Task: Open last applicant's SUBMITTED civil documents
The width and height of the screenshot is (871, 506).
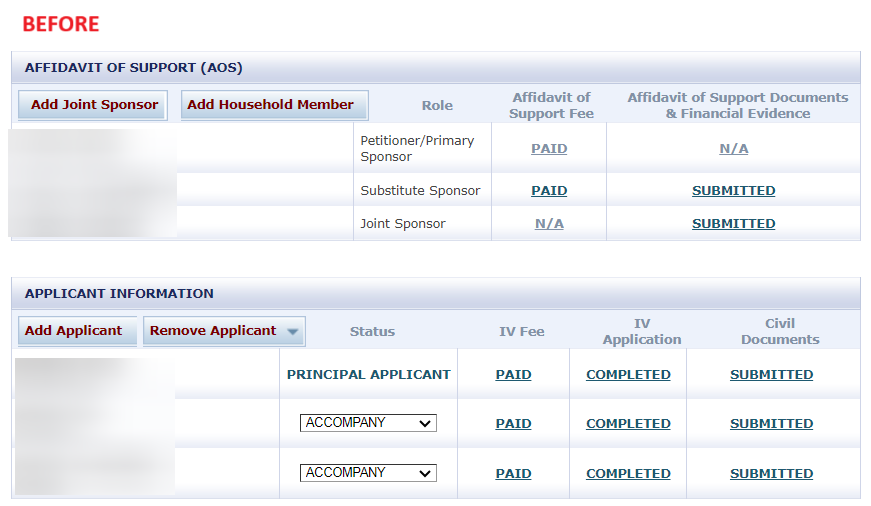Action: (772, 474)
